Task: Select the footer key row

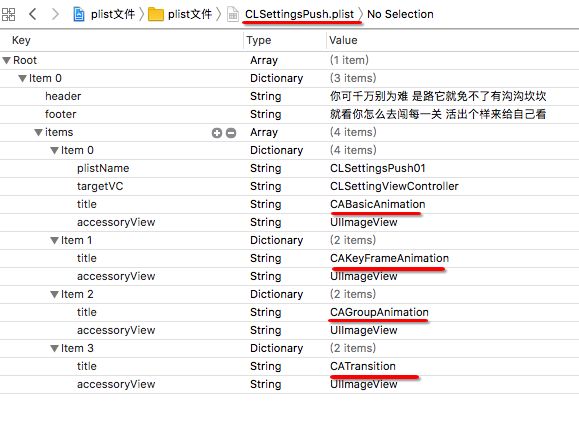Action: 61,114
